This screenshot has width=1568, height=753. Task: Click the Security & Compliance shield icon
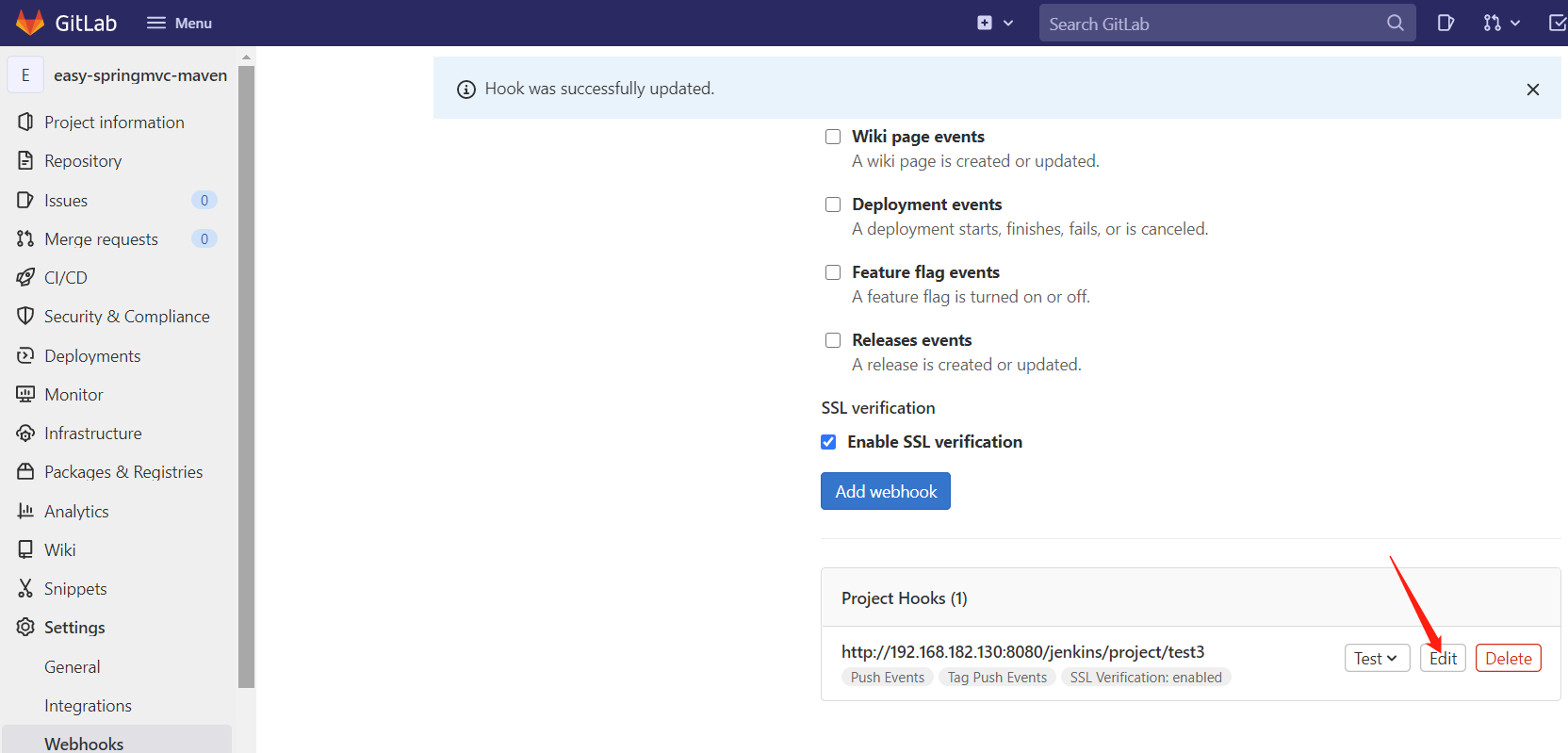click(x=25, y=316)
